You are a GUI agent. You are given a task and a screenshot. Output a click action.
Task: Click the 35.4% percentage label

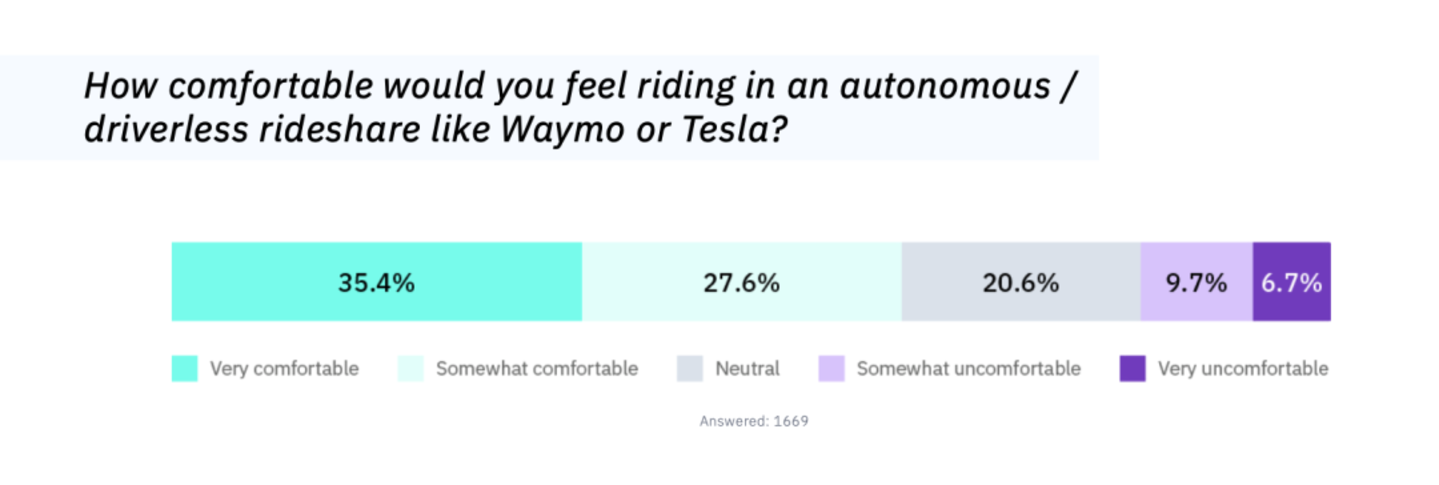click(376, 283)
